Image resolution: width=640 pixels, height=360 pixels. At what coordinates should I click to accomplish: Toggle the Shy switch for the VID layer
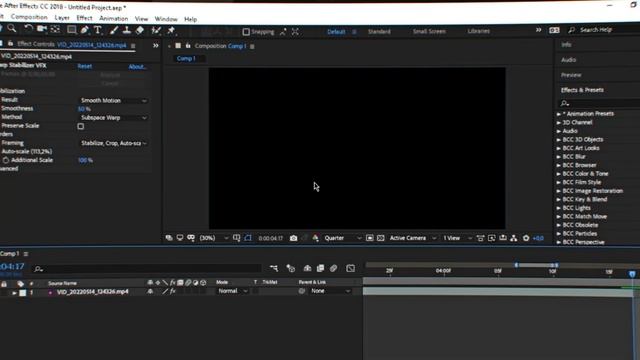tap(150, 291)
